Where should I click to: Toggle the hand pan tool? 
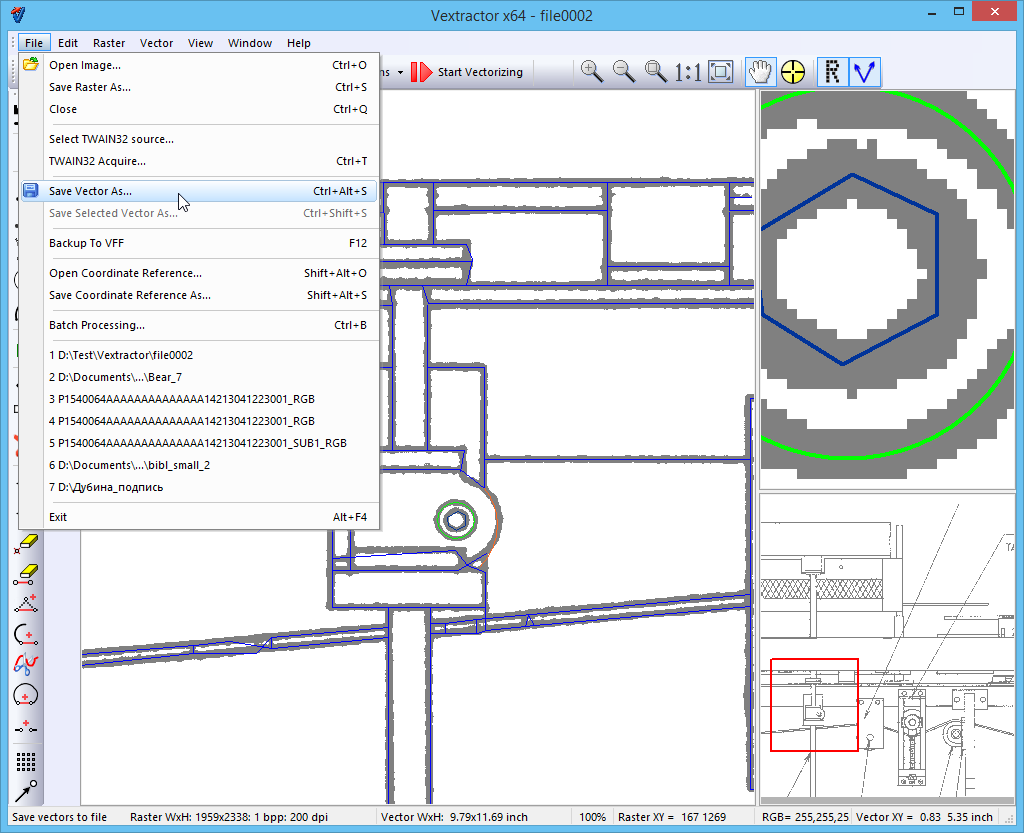pyautogui.click(x=760, y=71)
